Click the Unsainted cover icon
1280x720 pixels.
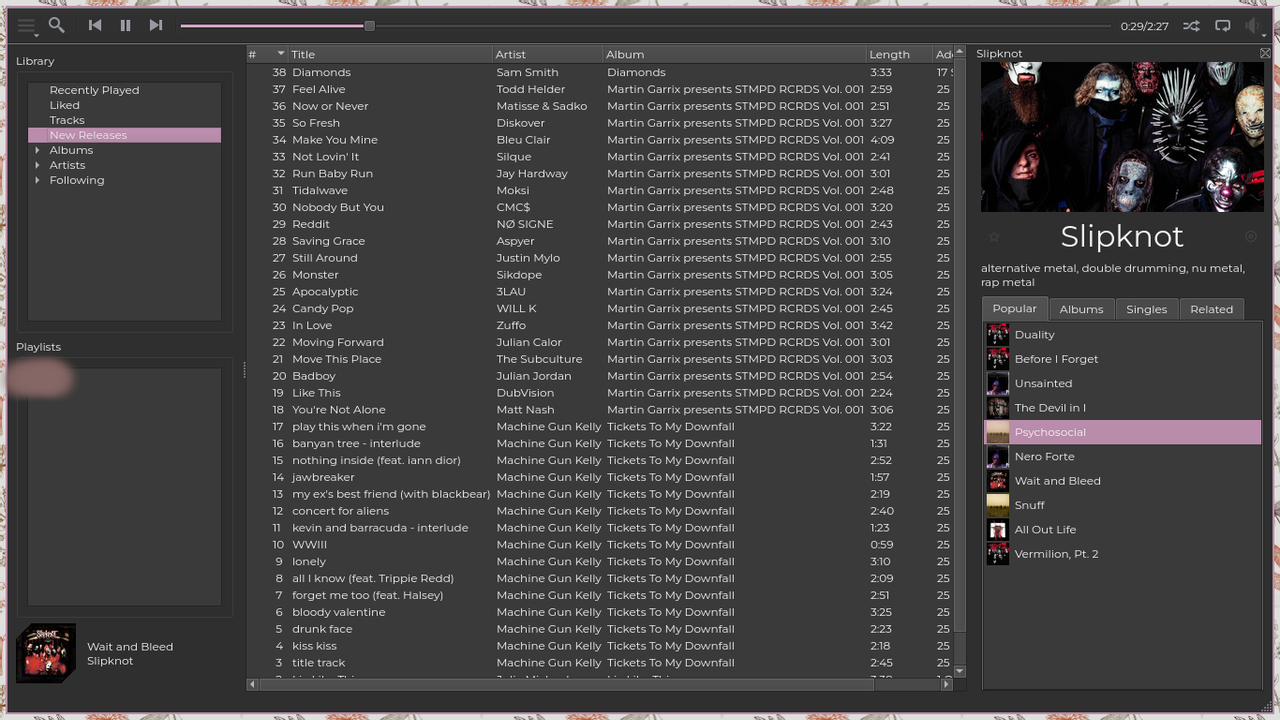click(x=998, y=383)
